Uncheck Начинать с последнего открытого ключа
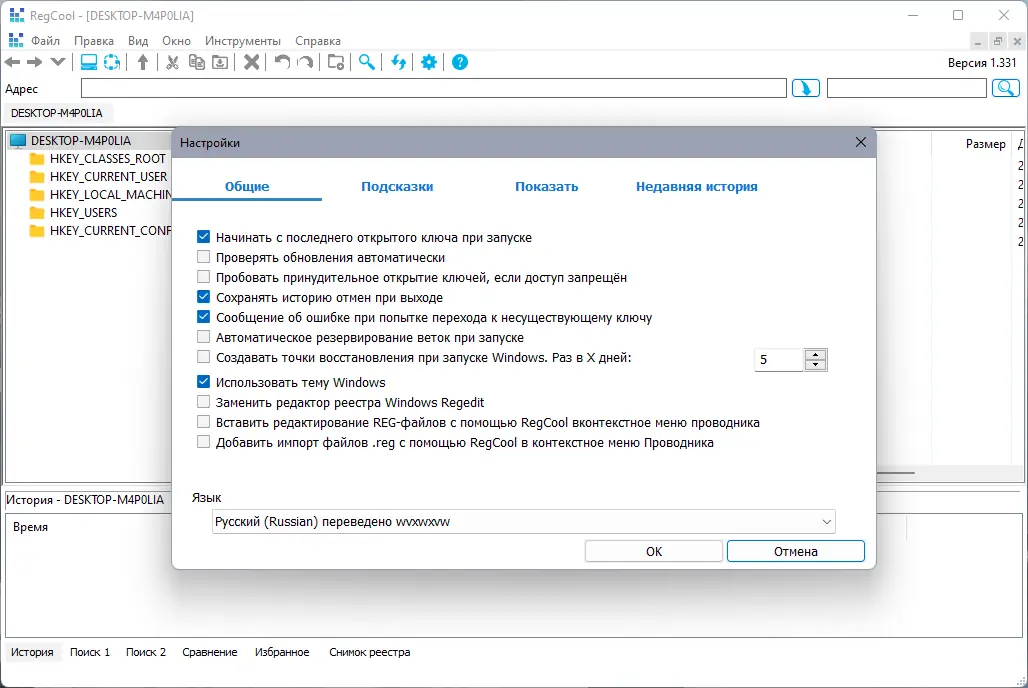 204,237
